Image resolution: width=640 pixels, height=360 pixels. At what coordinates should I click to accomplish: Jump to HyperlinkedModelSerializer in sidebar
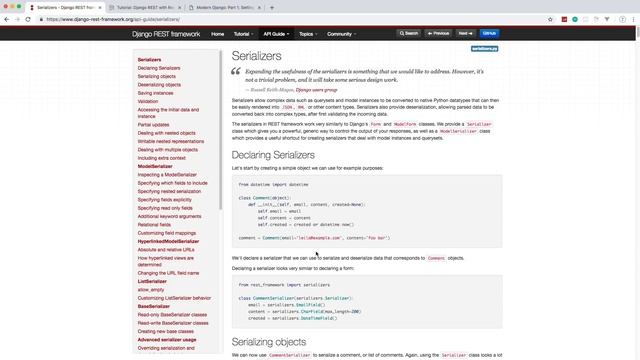point(168,242)
